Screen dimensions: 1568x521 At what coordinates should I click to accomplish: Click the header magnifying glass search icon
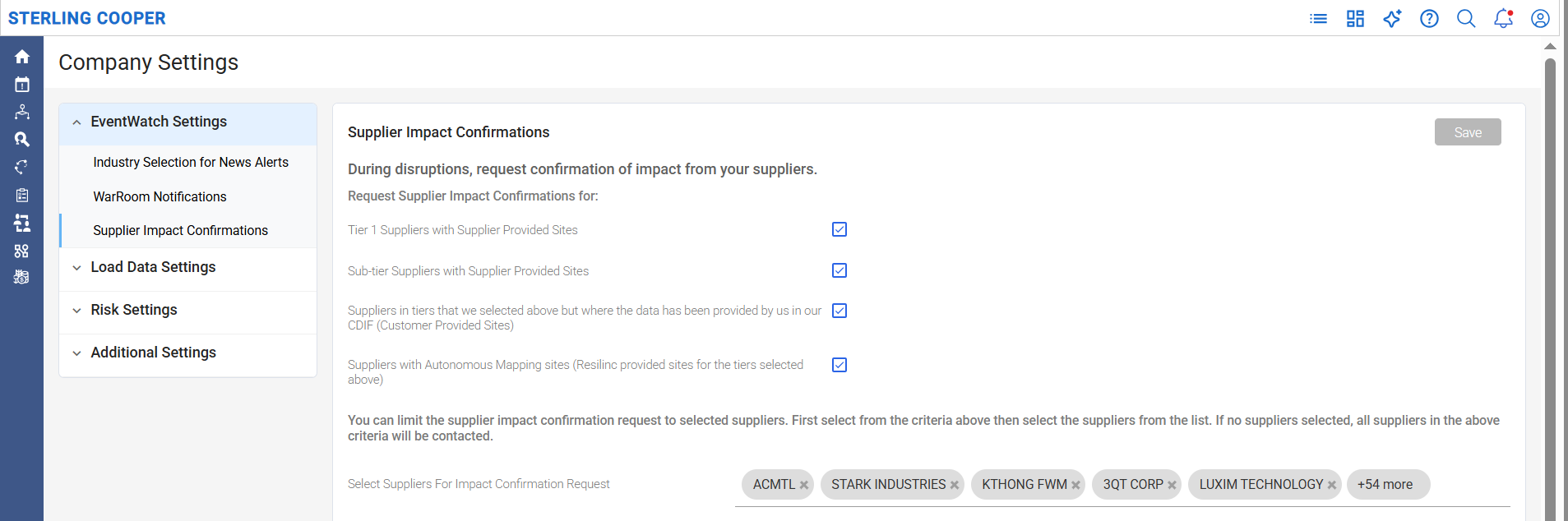point(1466,18)
